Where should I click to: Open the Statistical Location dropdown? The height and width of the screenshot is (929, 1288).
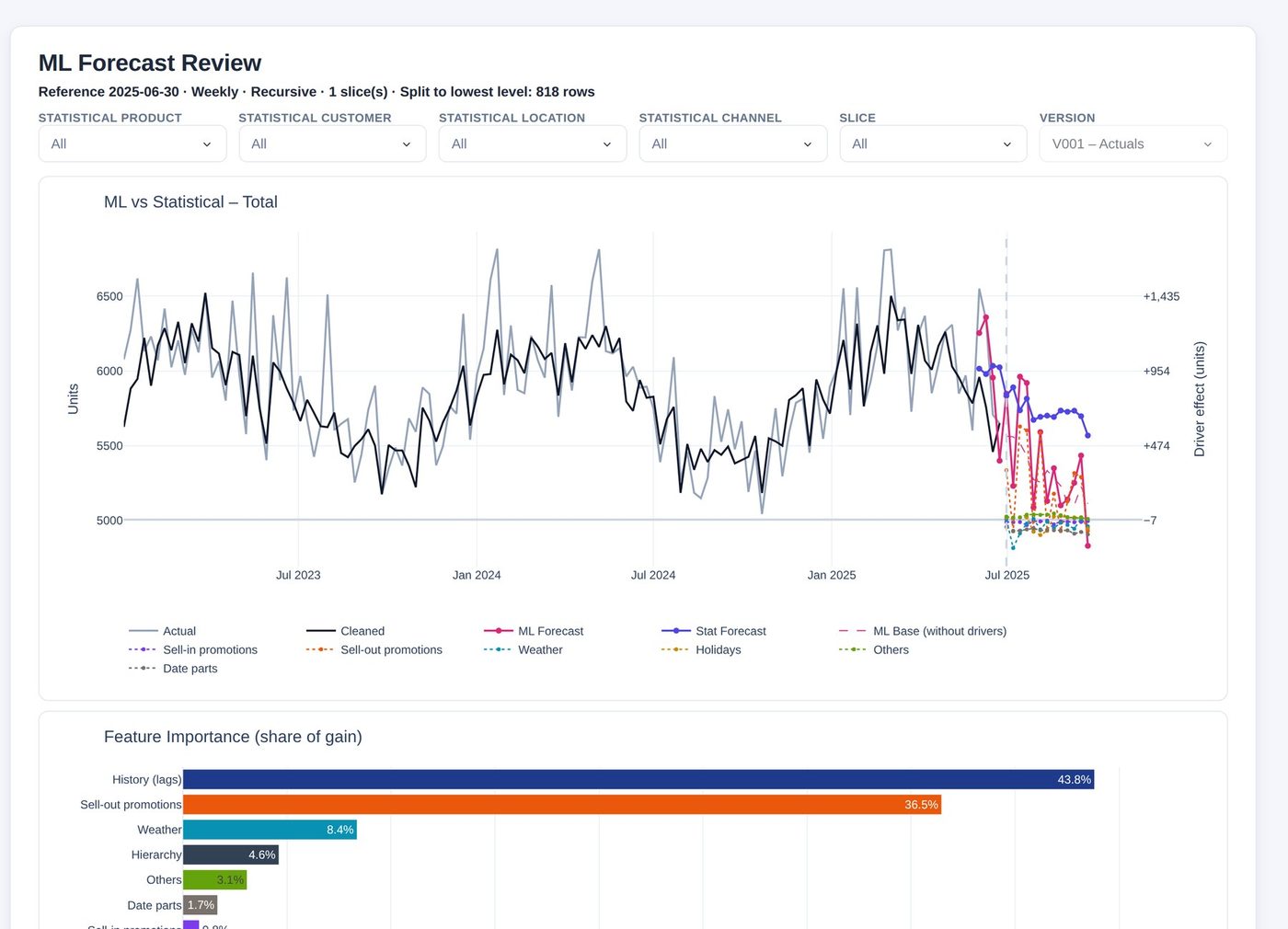(x=533, y=143)
